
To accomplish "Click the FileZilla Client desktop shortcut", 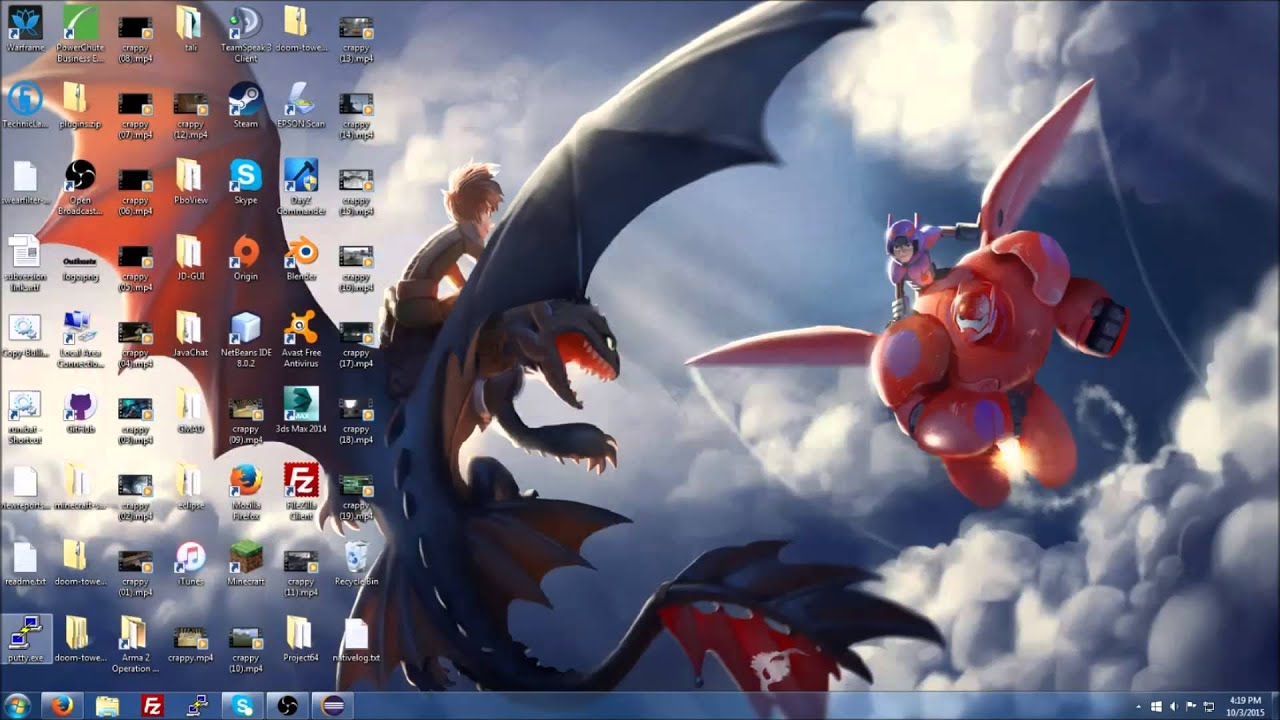I will click(301, 492).
